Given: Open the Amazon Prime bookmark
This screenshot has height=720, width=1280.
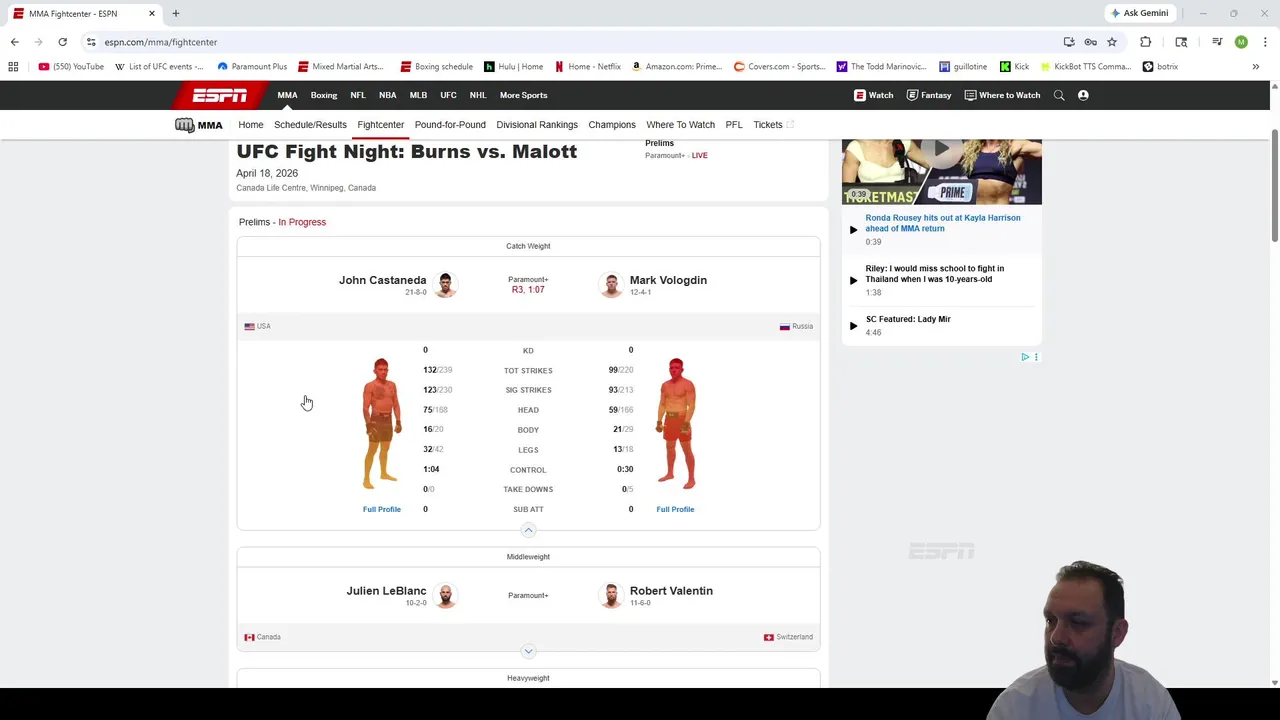Looking at the screenshot, I should (x=676, y=67).
